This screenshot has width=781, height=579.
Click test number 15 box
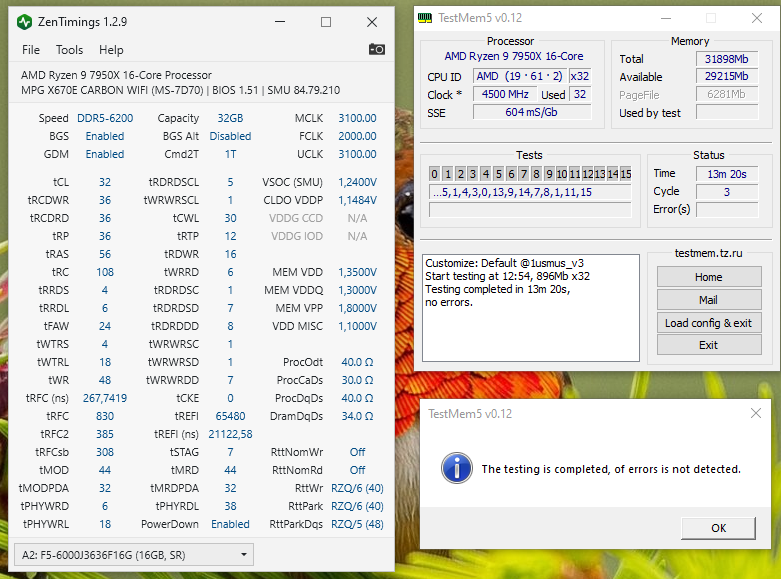[x=626, y=173]
